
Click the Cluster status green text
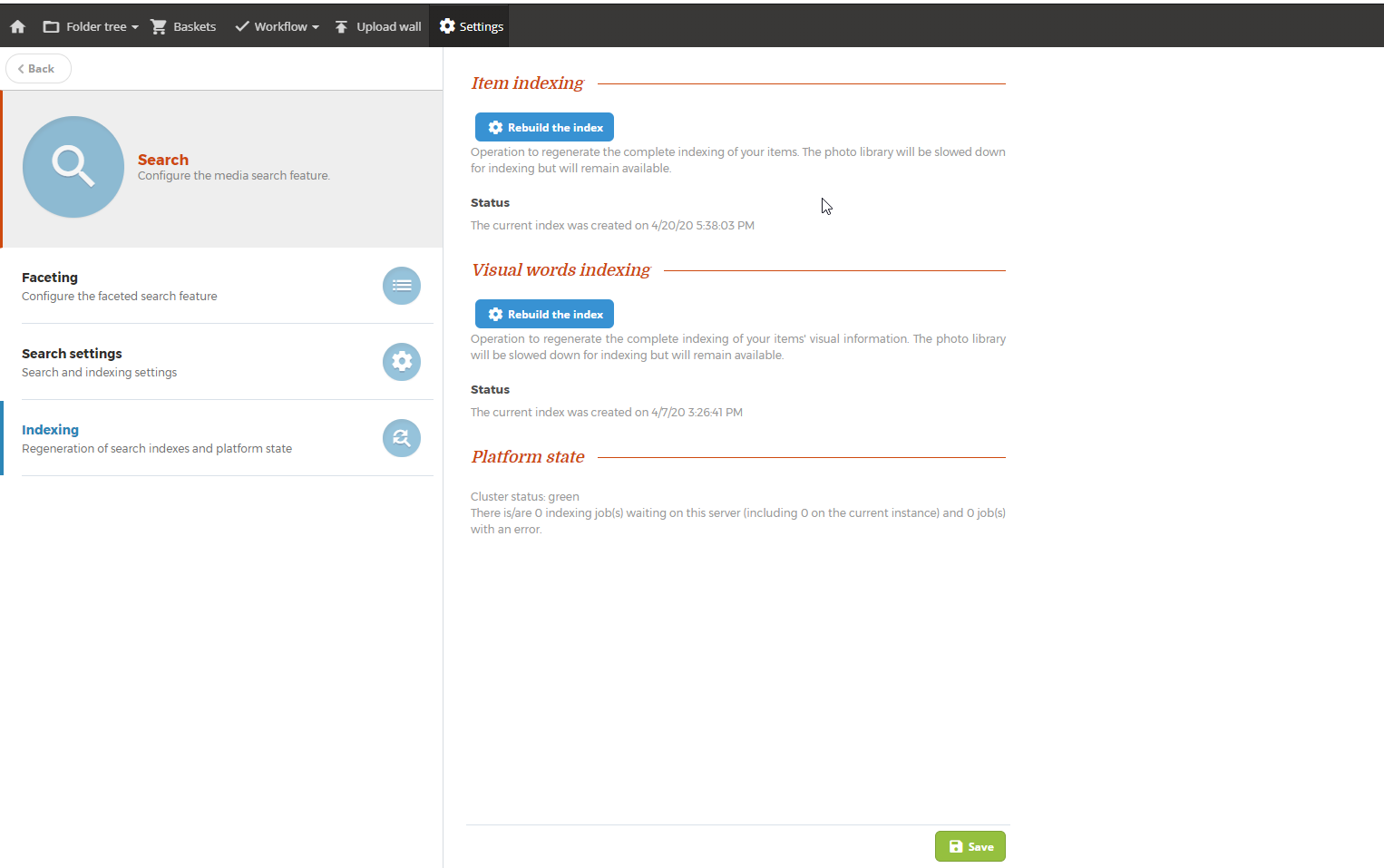pyautogui.click(x=524, y=496)
